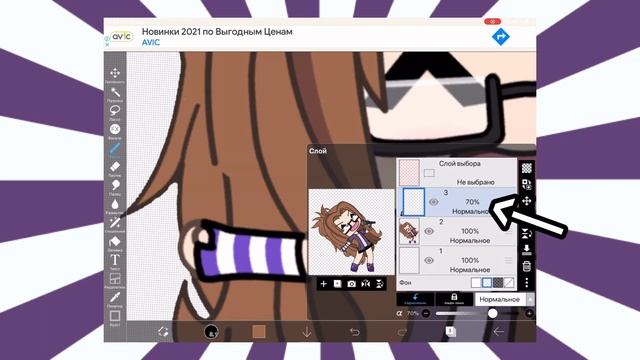Toggle the Alpha Lock button
The height and width of the screenshot is (360, 640).
454,299
